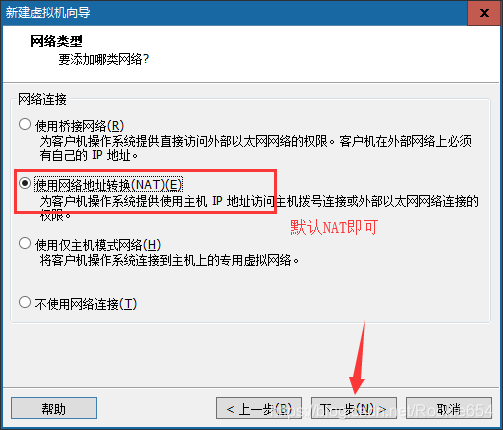This screenshot has height=430, width=503.
Task: Close the 新建虚拟机向导 dialog with X
Action: click(x=484, y=13)
